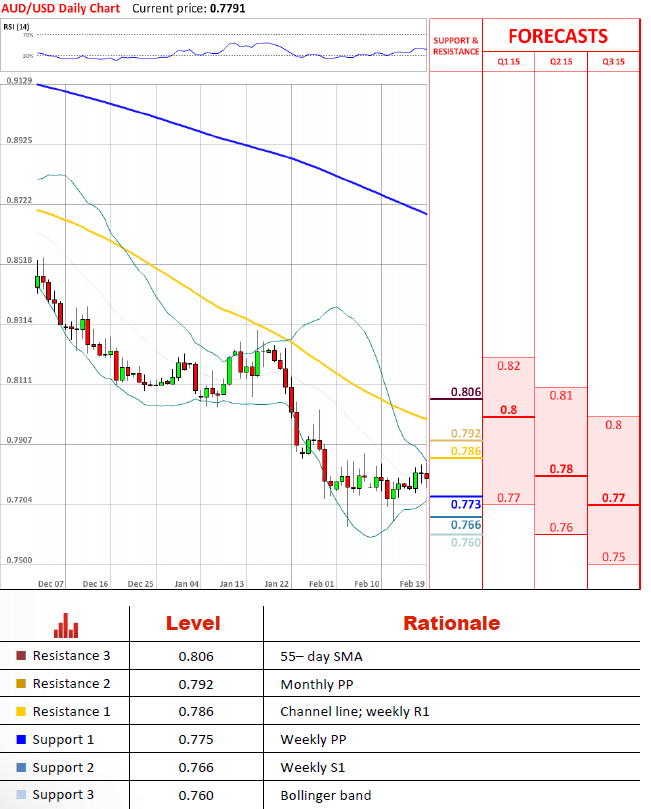
Task: Click the 'Weekly PP' rationale cell
Action: point(313,740)
